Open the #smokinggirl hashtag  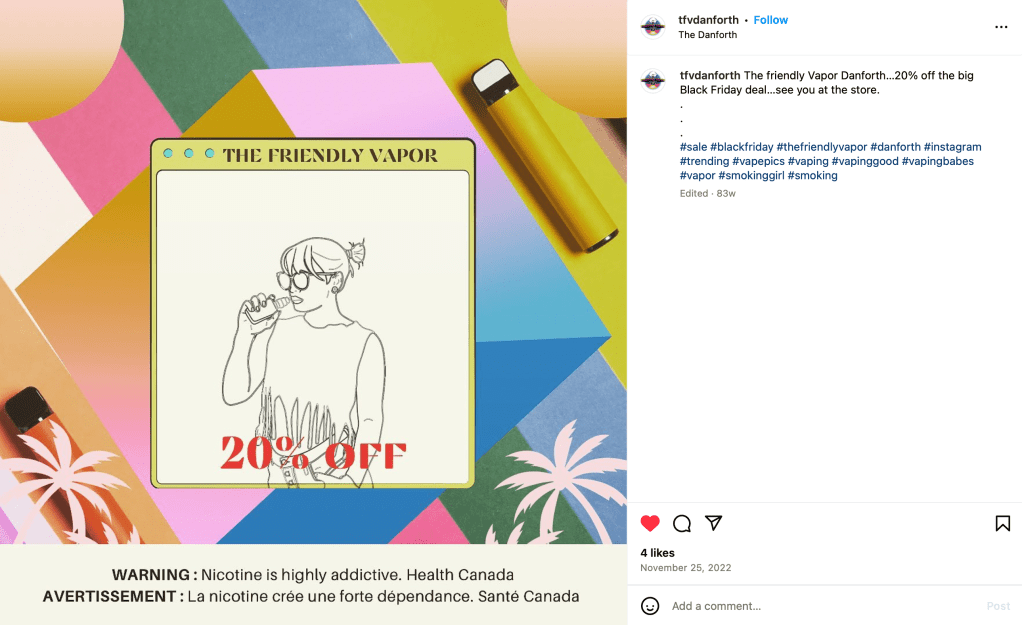click(x=752, y=176)
